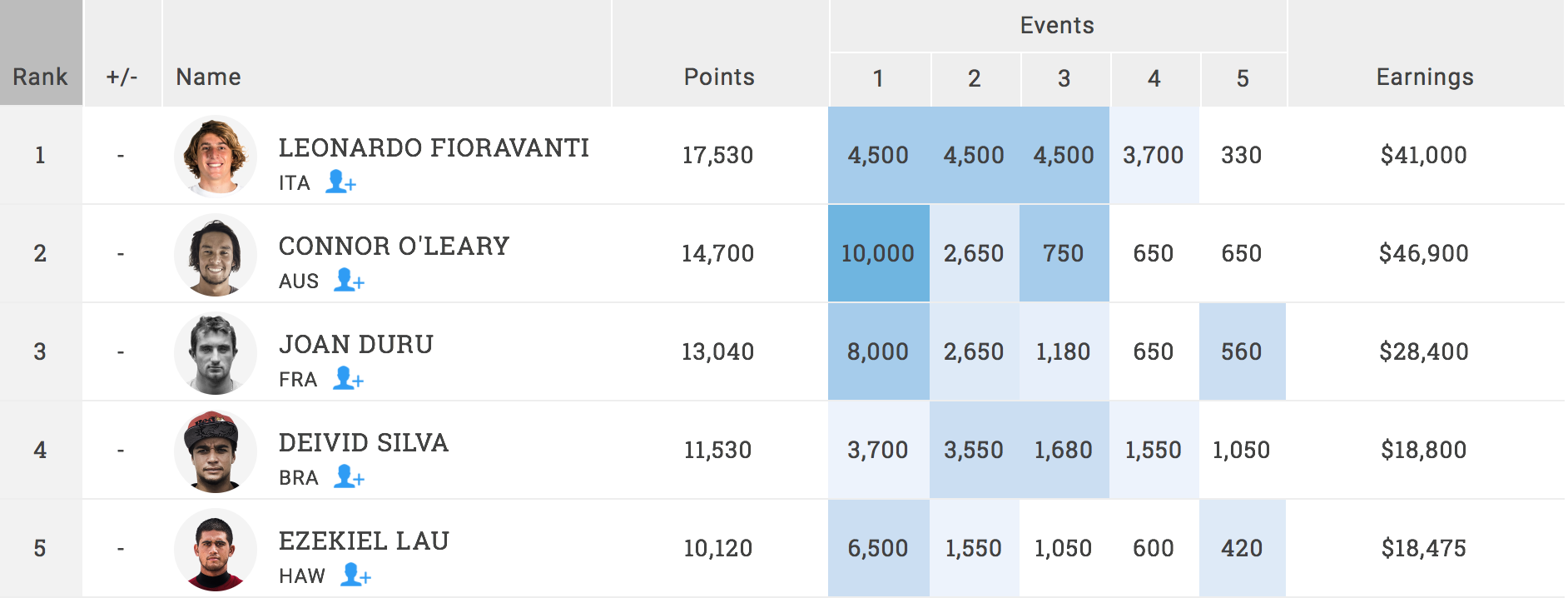Open the DEIVID SILVA name link
Image resolution: width=1568 pixels, height=598 pixels.
coord(364,442)
